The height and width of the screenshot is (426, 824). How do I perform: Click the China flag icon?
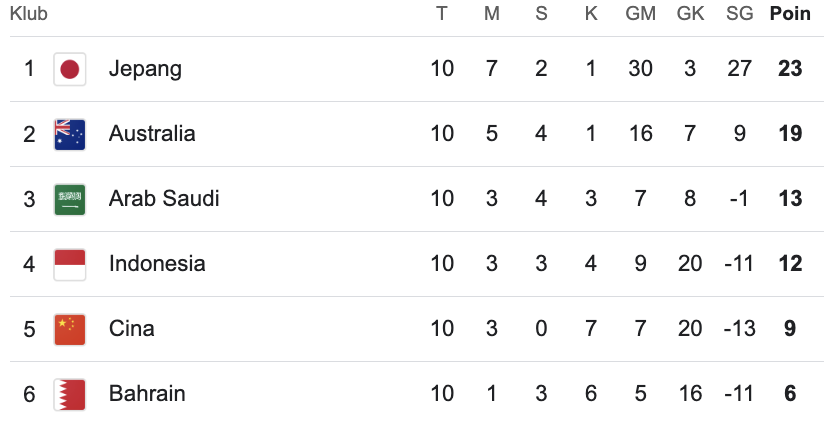(x=69, y=329)
